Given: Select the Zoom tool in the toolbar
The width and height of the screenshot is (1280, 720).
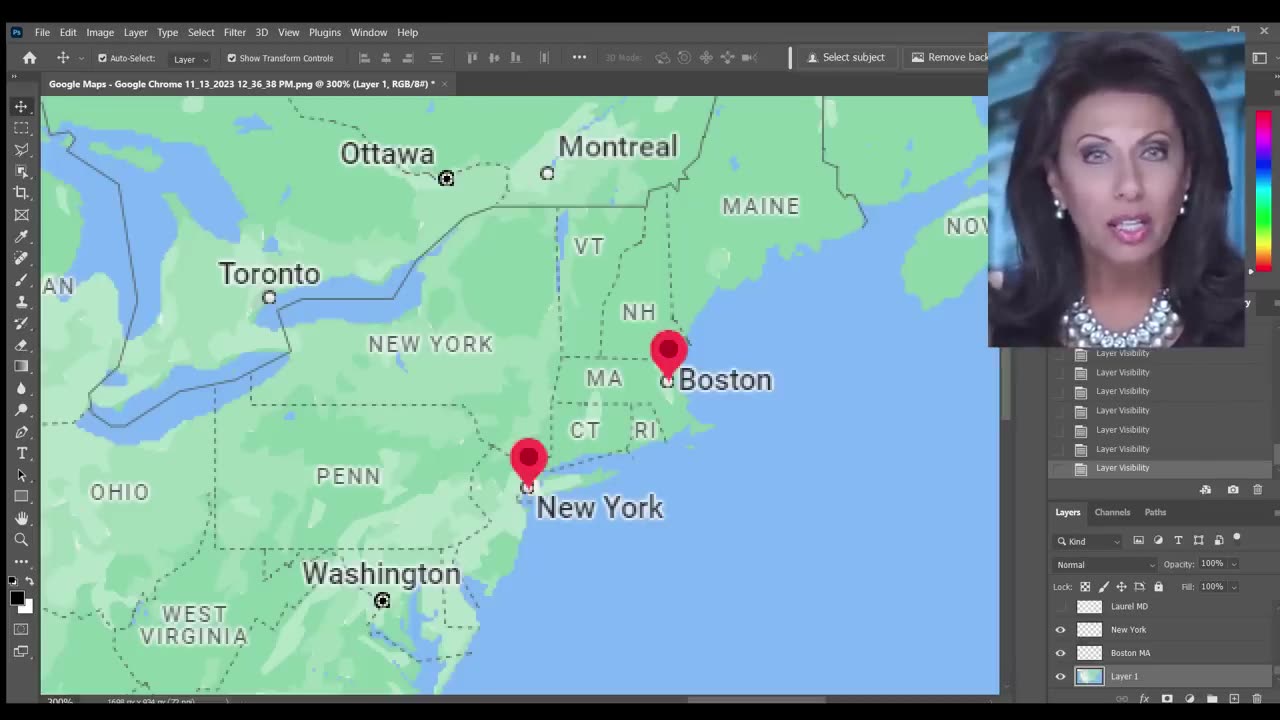Looking at the screenshot, I should 21,539.
